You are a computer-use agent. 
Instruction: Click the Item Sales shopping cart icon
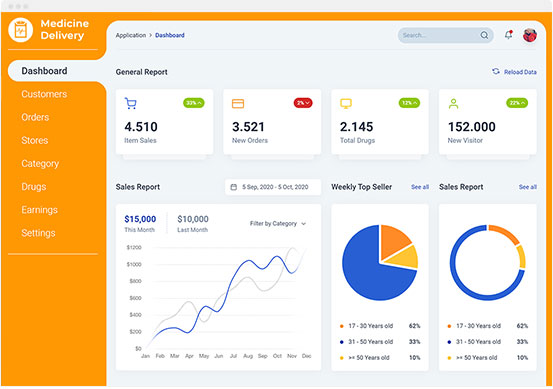pyautogui.click(x=130, y=103)
